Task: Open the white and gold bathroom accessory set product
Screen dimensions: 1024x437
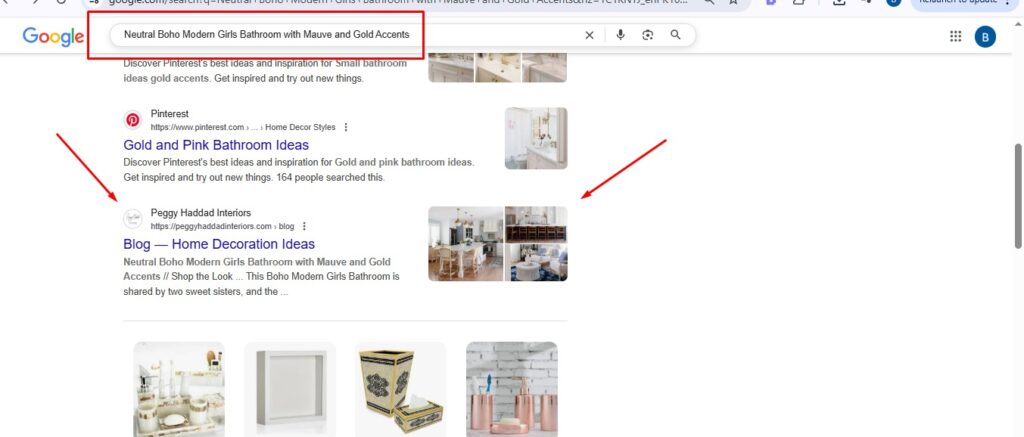Action: 179,389
